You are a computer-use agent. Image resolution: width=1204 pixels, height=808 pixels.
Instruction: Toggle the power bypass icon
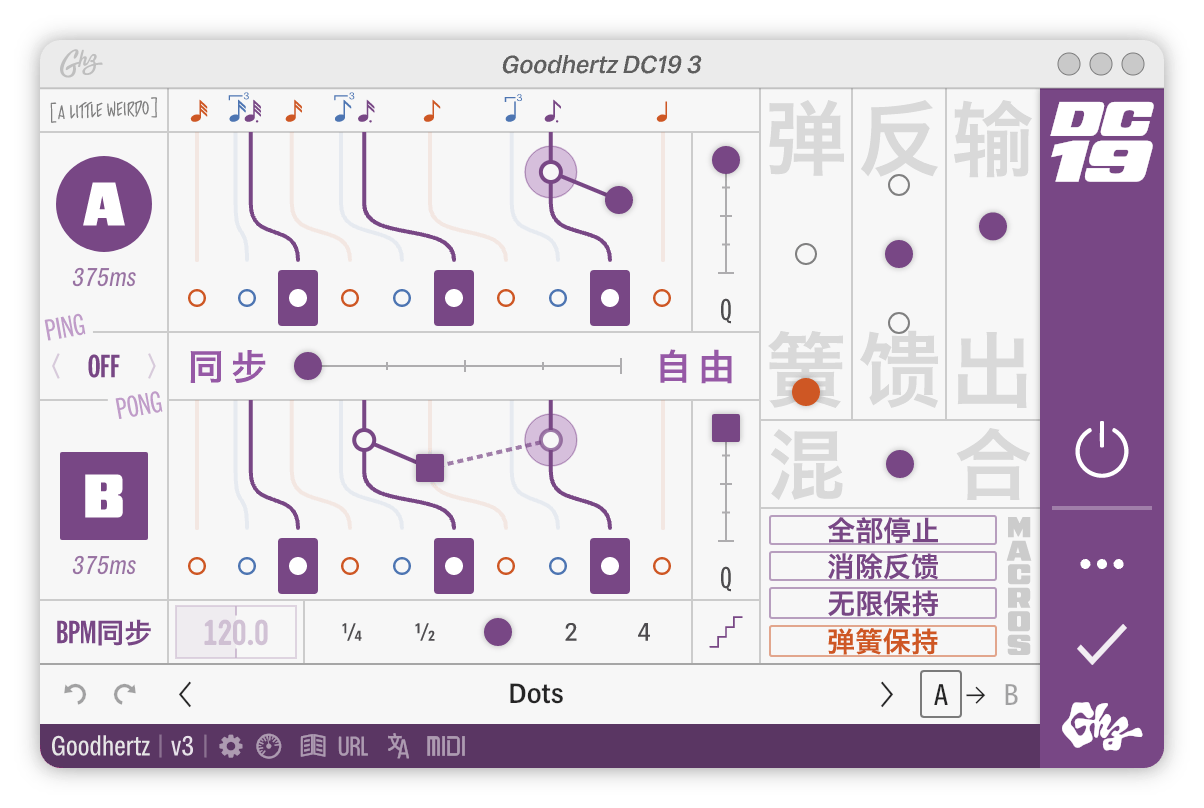(1102, 450)
